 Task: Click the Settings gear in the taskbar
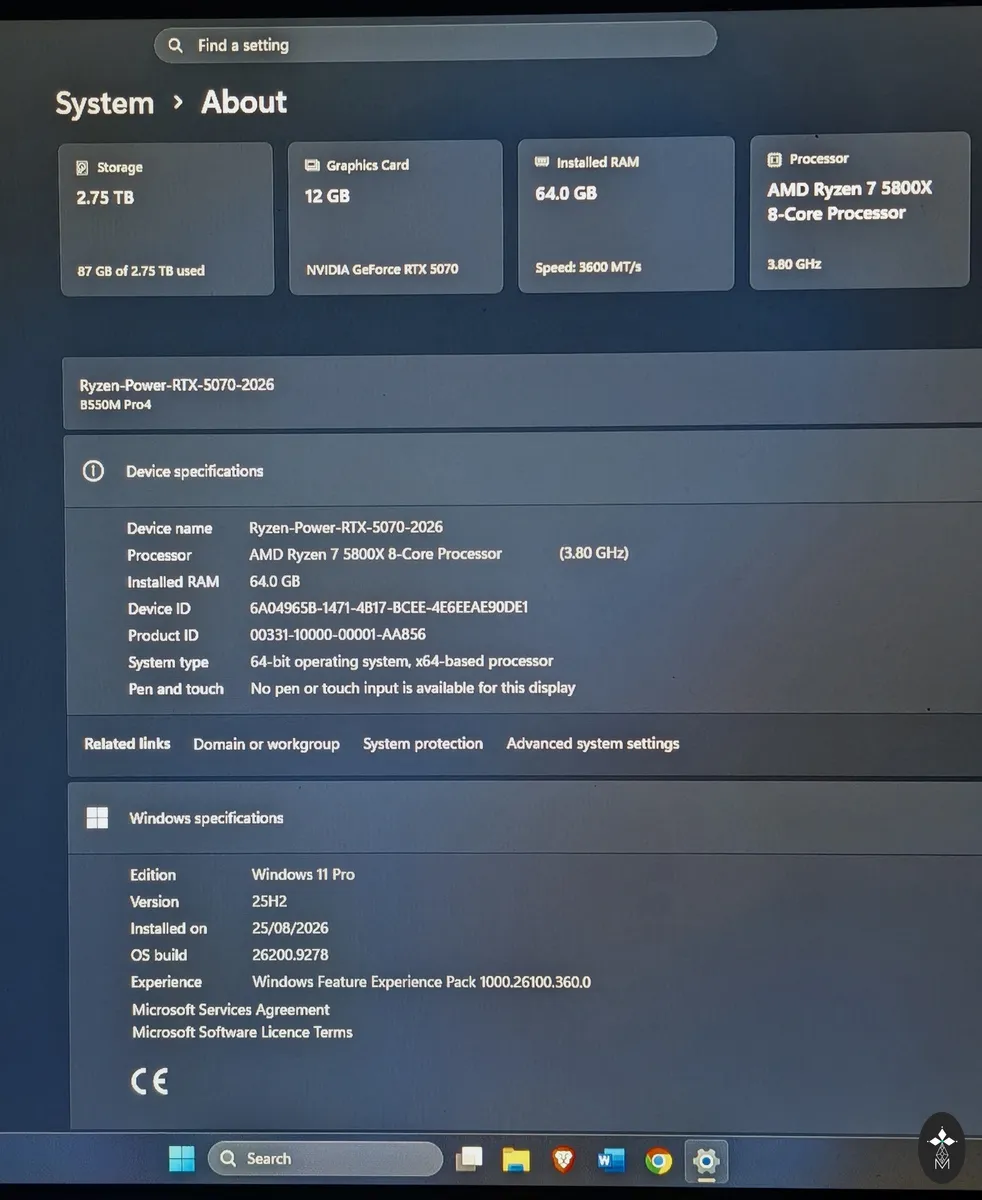click(x=706, y=1162)
